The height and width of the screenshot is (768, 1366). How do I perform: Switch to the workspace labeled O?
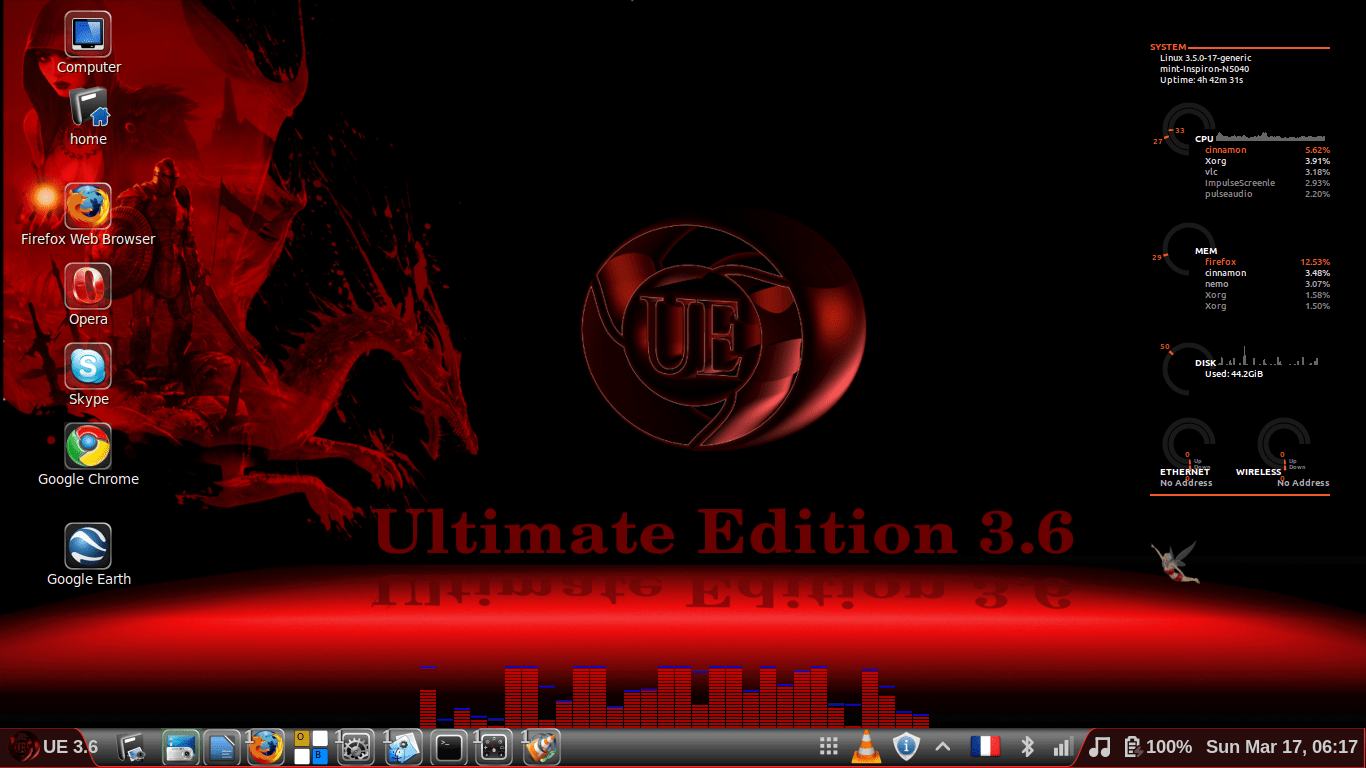click(x=301, y=738)
